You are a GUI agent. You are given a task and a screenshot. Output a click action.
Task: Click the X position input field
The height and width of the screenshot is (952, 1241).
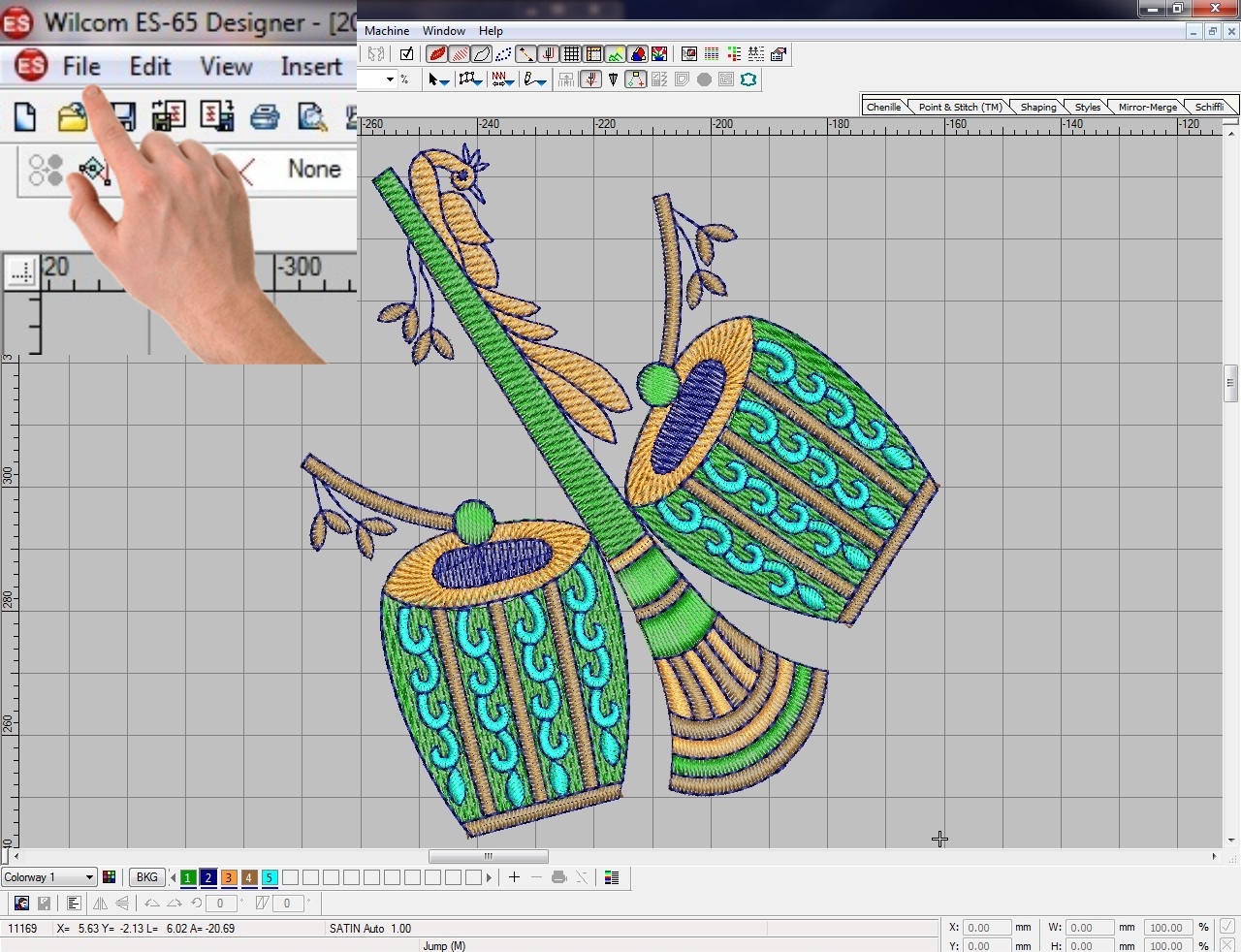tap(986, 928)
